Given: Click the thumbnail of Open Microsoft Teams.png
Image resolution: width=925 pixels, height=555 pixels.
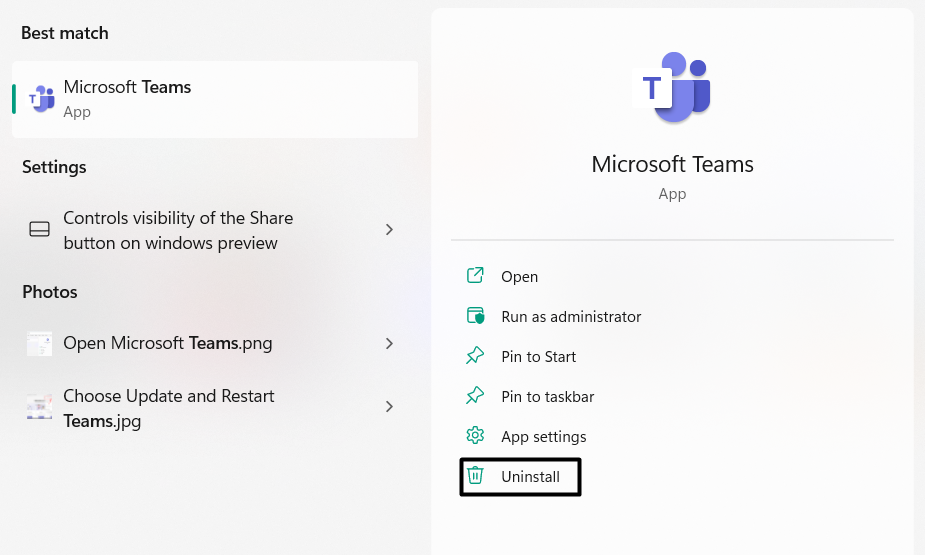Looking at the screenshot, I should (40, 343).
